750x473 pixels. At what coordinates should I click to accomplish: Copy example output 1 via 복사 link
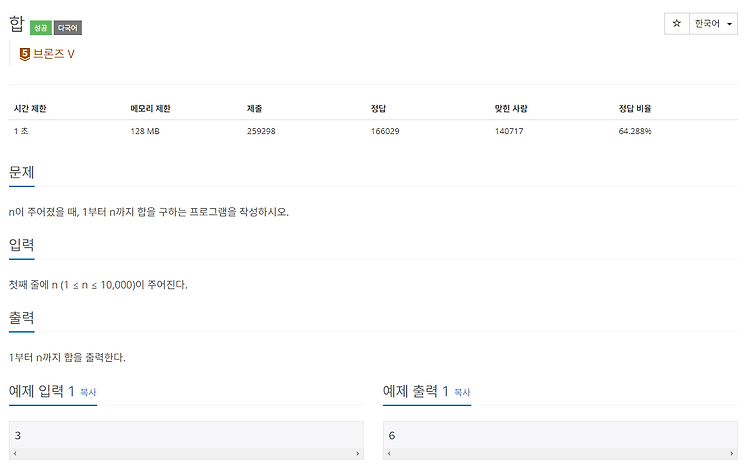(x=462, y=392)
